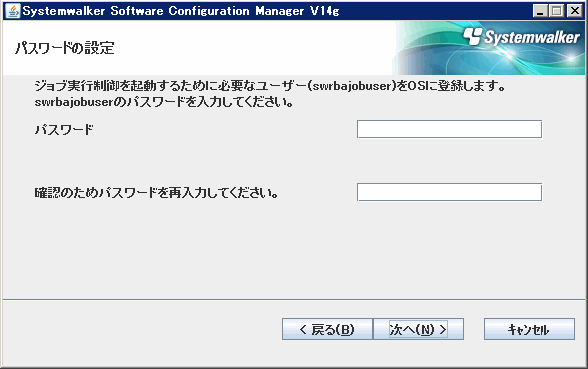This screenshot has width=588, height=369.
Task: Close the installer with the X button
Action: coord(574,11)
